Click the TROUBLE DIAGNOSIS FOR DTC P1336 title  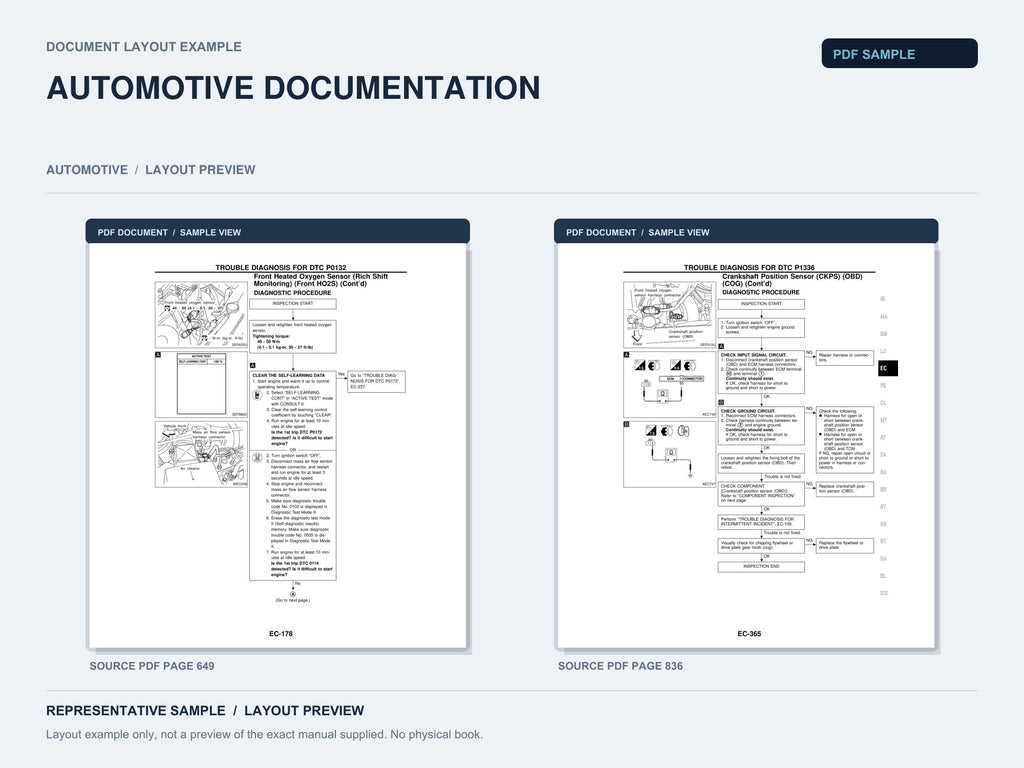coord(749,267)
